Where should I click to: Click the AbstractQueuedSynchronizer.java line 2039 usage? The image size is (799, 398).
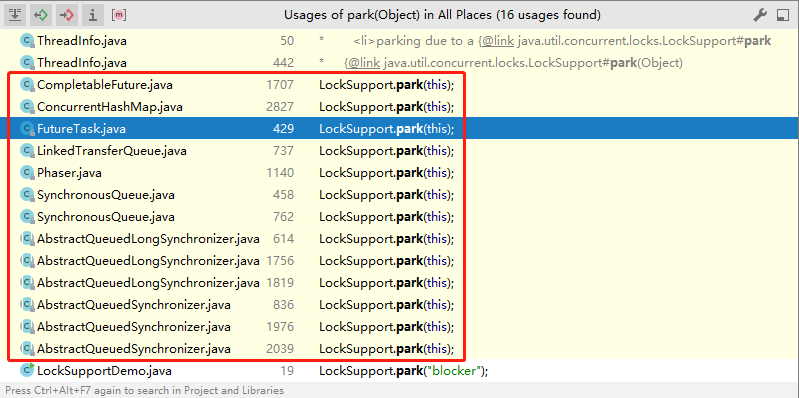point(400,349)
